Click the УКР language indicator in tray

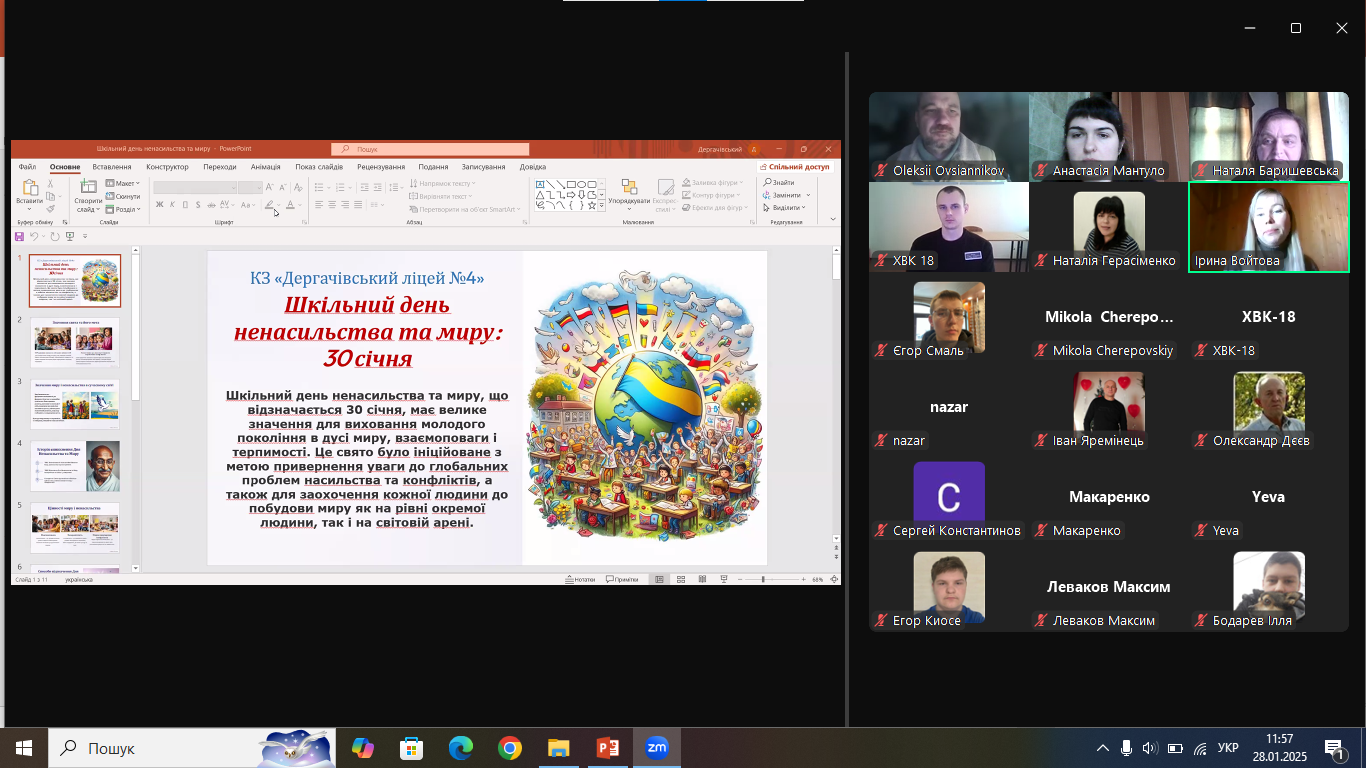(x=1228, y=748)
